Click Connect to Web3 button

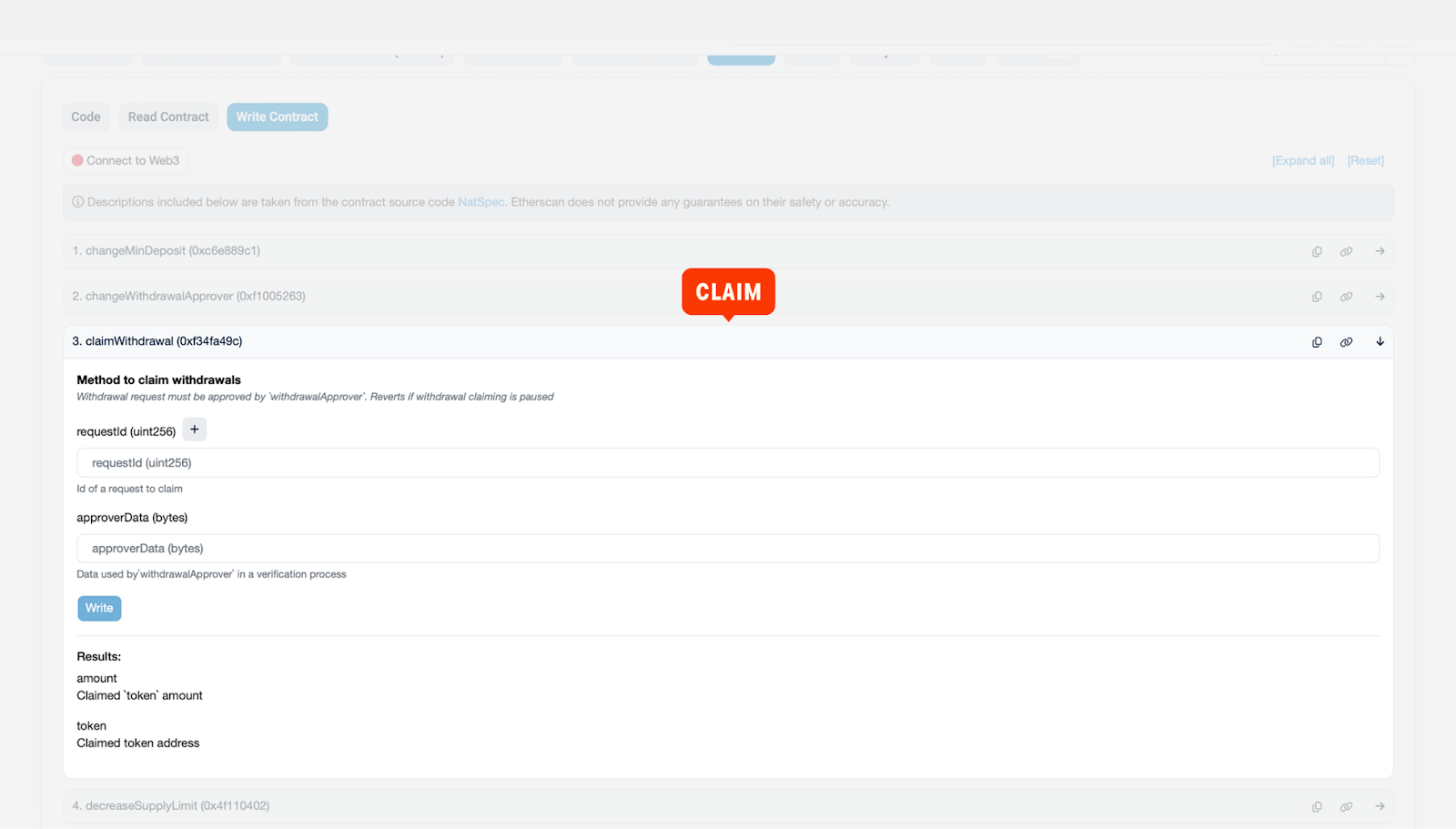pyautogui.click(x=126, y=160)
